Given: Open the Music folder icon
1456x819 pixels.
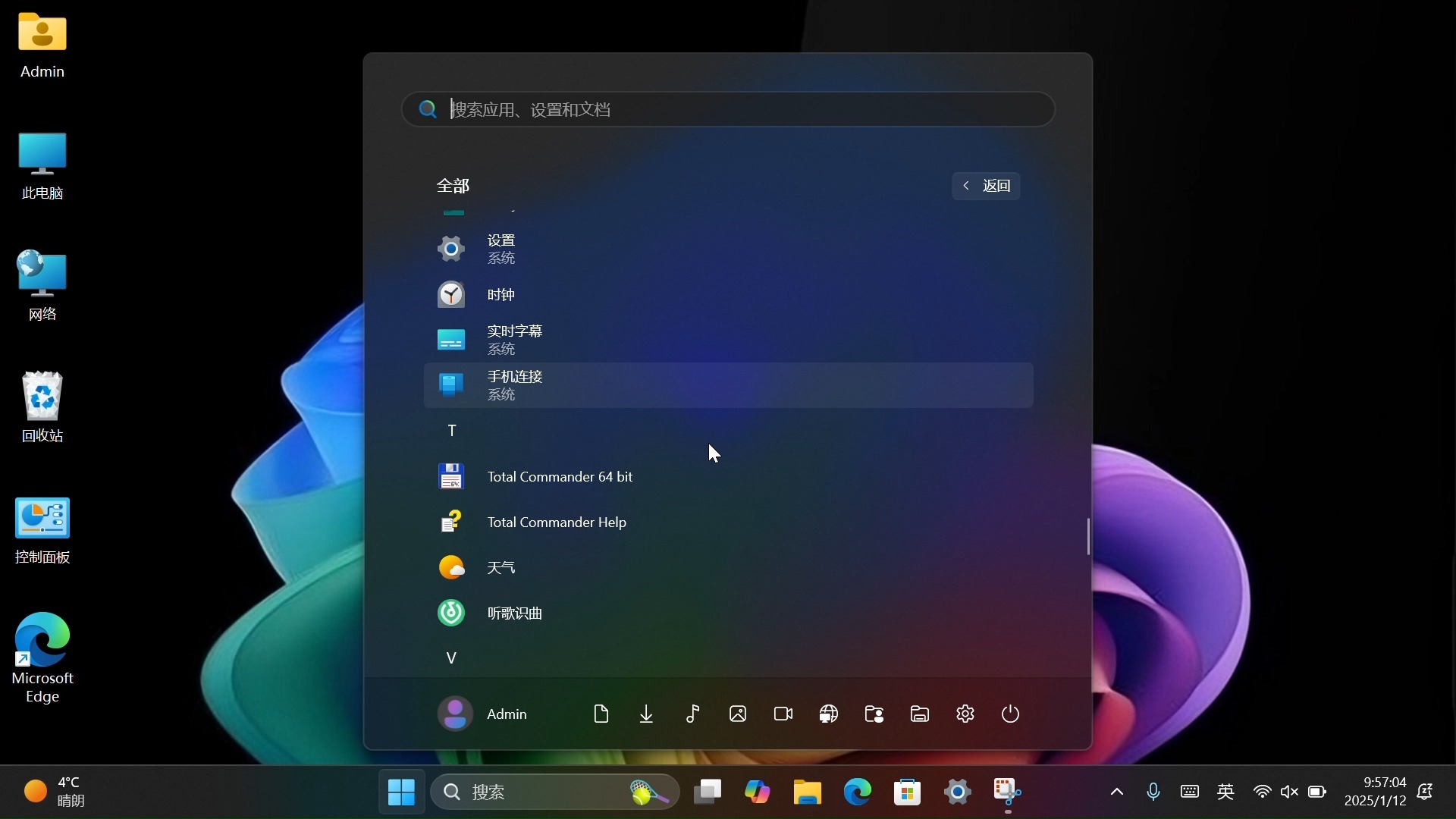Looking at the screenshot, I should [692, 714].
